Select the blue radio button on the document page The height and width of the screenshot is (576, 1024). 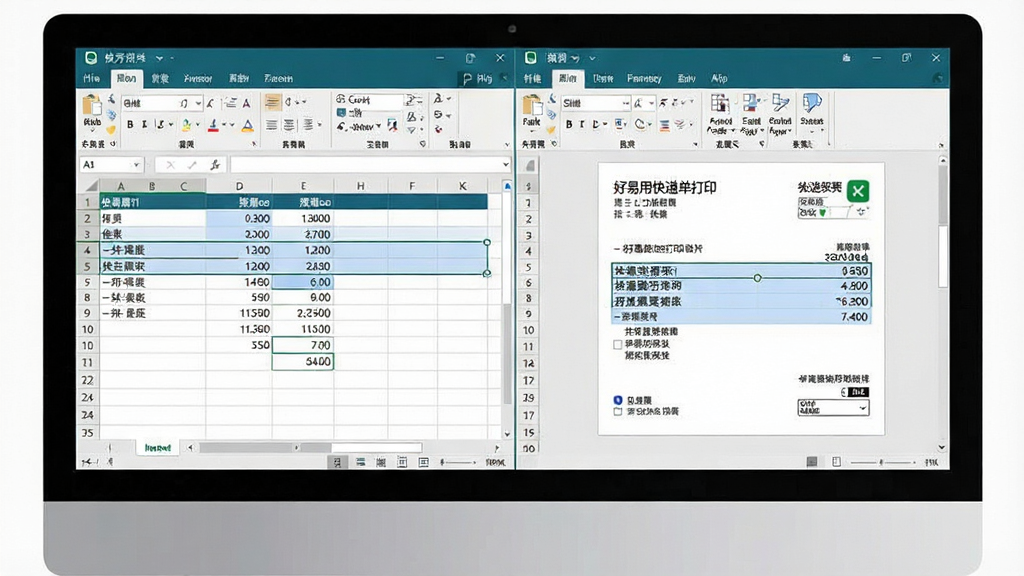[x=618, y=400]
